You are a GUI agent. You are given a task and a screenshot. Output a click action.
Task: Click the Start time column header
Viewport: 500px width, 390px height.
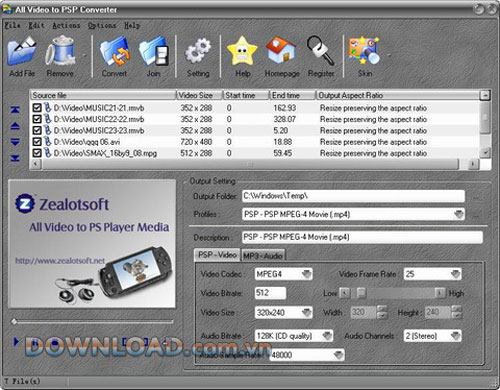pos(246,95)
